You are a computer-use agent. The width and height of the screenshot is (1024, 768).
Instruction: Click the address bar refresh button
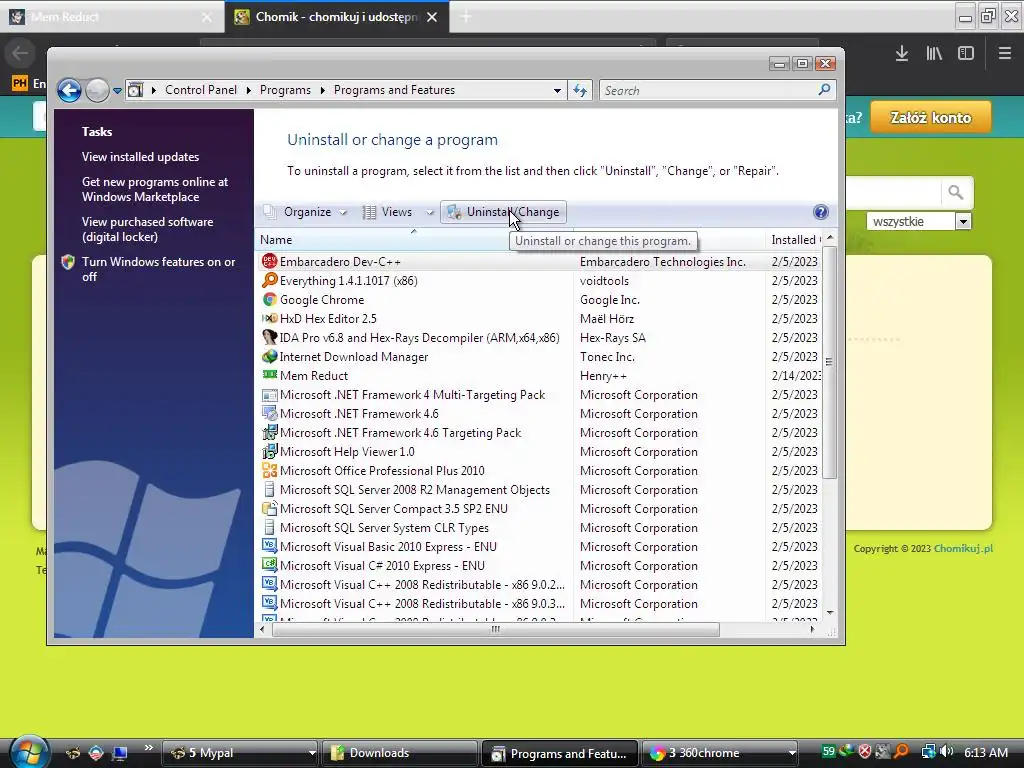[x=580, y=91]
